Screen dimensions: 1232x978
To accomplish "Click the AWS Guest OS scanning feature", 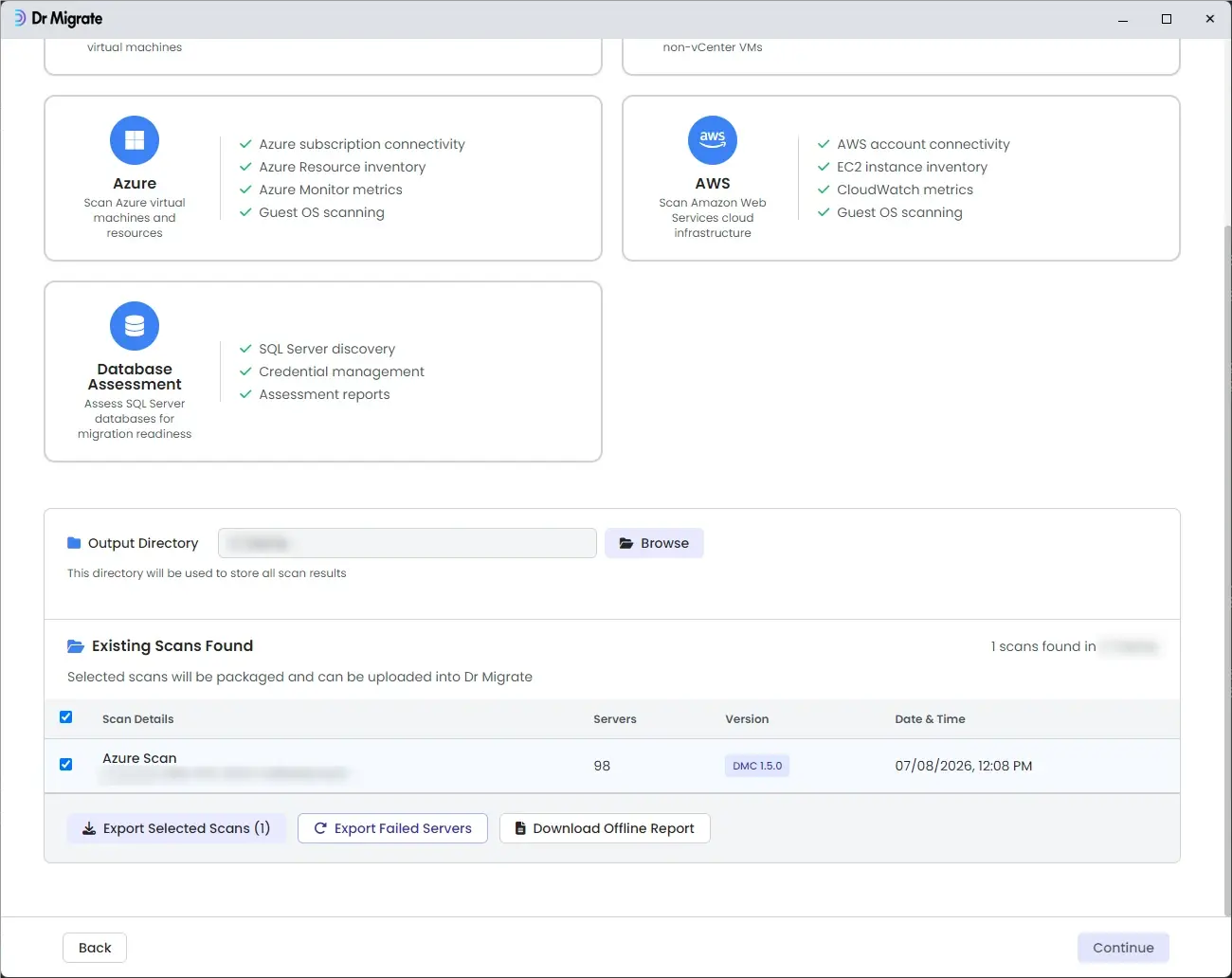I will pos(899,212).
